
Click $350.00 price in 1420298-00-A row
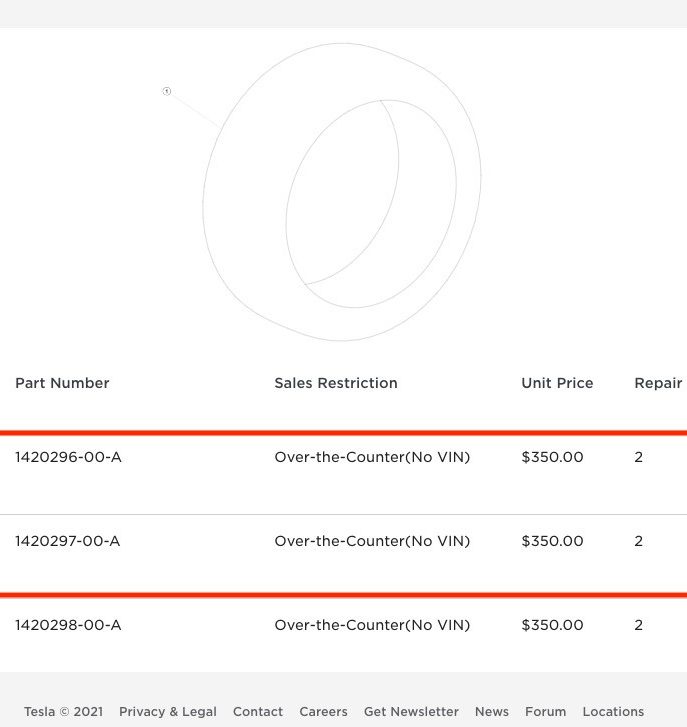pyautogui.click(x=553, y=625)
